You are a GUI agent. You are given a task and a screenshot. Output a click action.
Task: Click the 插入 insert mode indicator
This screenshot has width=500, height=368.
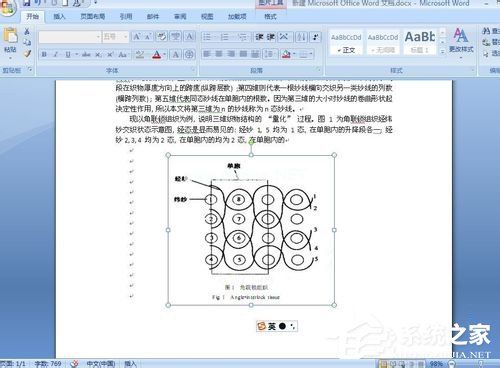tap(130, 364)
